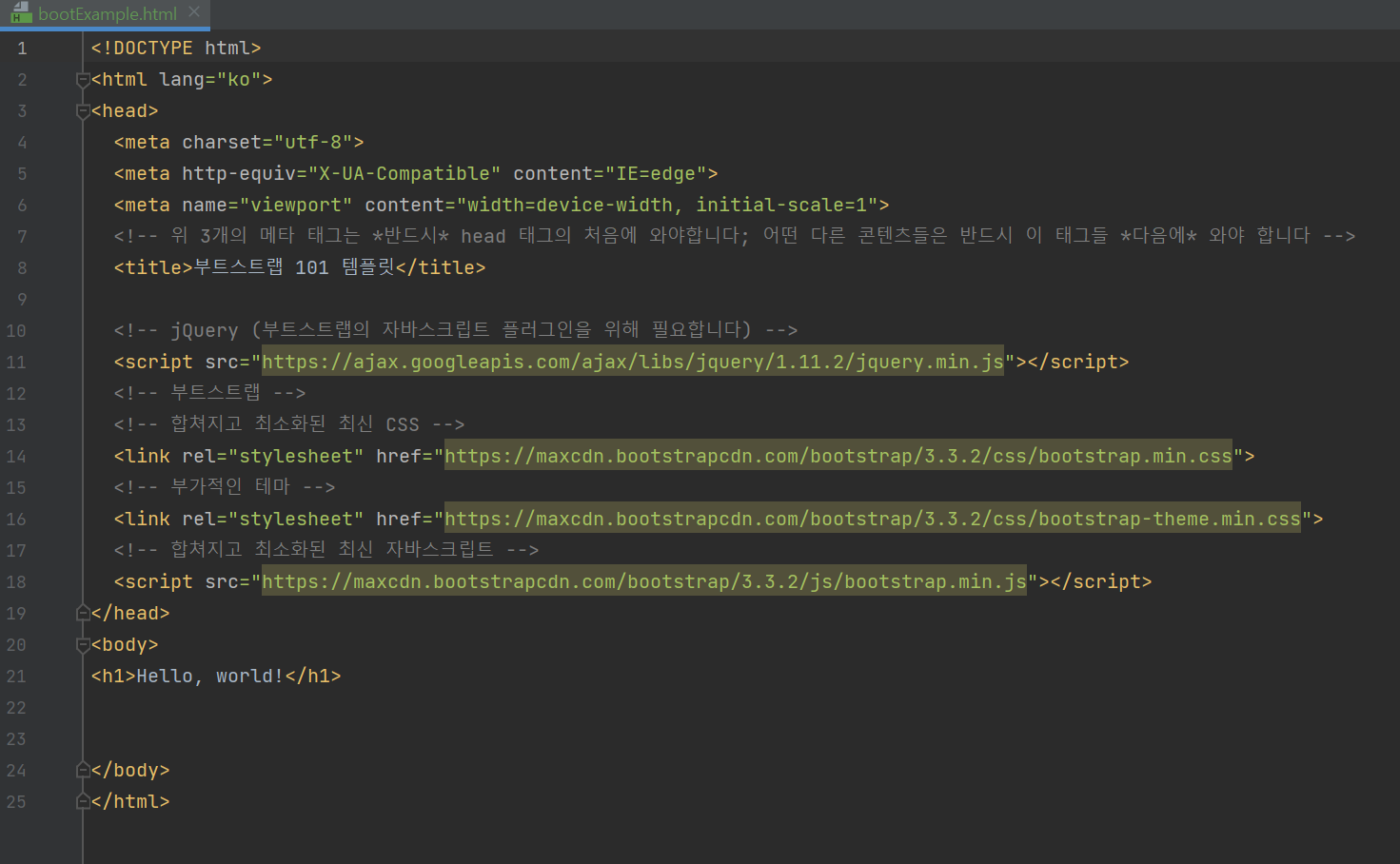Click the closing html fold marker on line 25
Viewport: 1400px width, 864px height.
point(83,802)
